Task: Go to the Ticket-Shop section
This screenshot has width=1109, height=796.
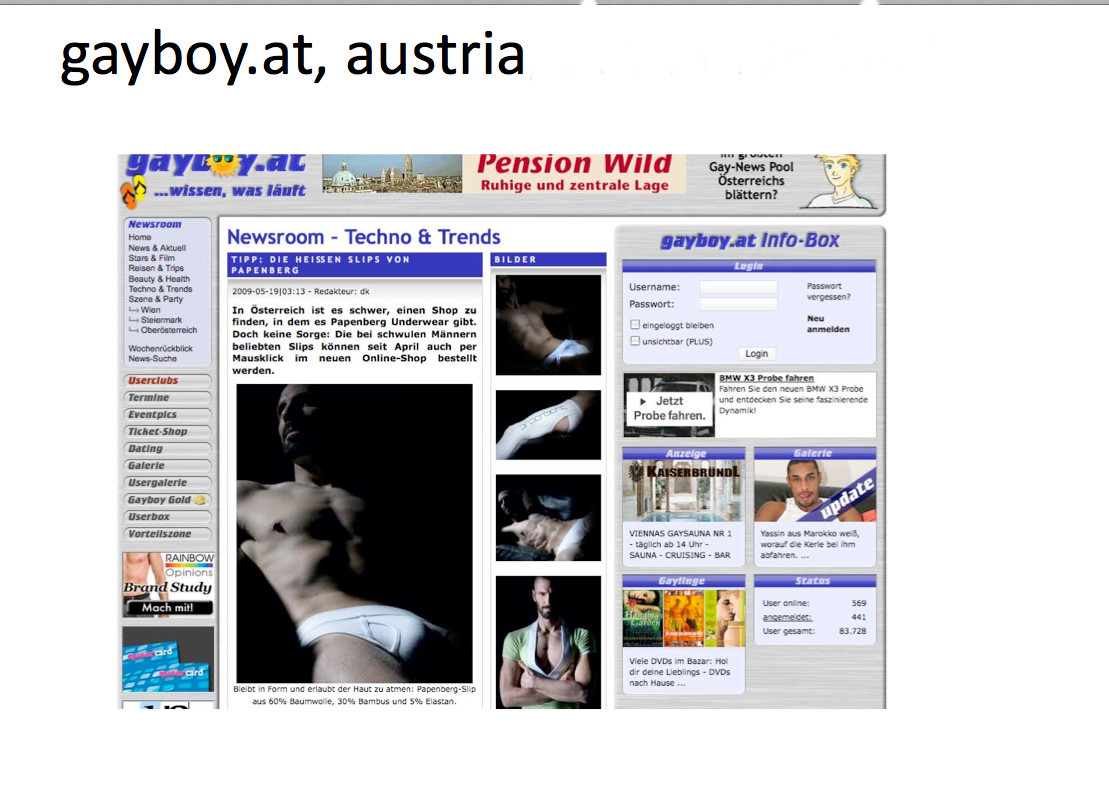Action: [157, 432]
